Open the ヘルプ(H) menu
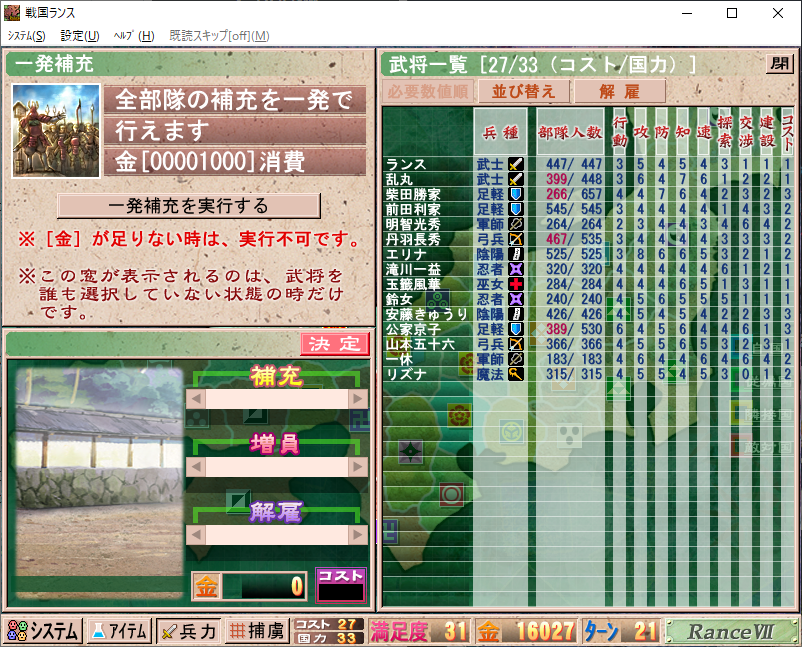The height and width of the screenshot is (647, 802). coord(134,35)
